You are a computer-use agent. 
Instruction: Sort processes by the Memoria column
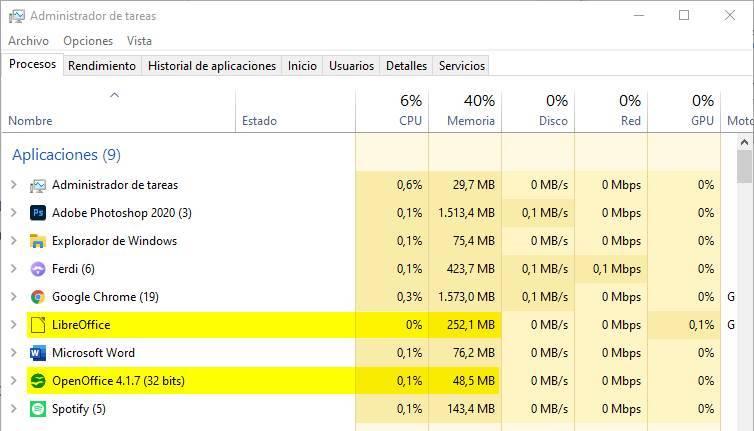465,111
